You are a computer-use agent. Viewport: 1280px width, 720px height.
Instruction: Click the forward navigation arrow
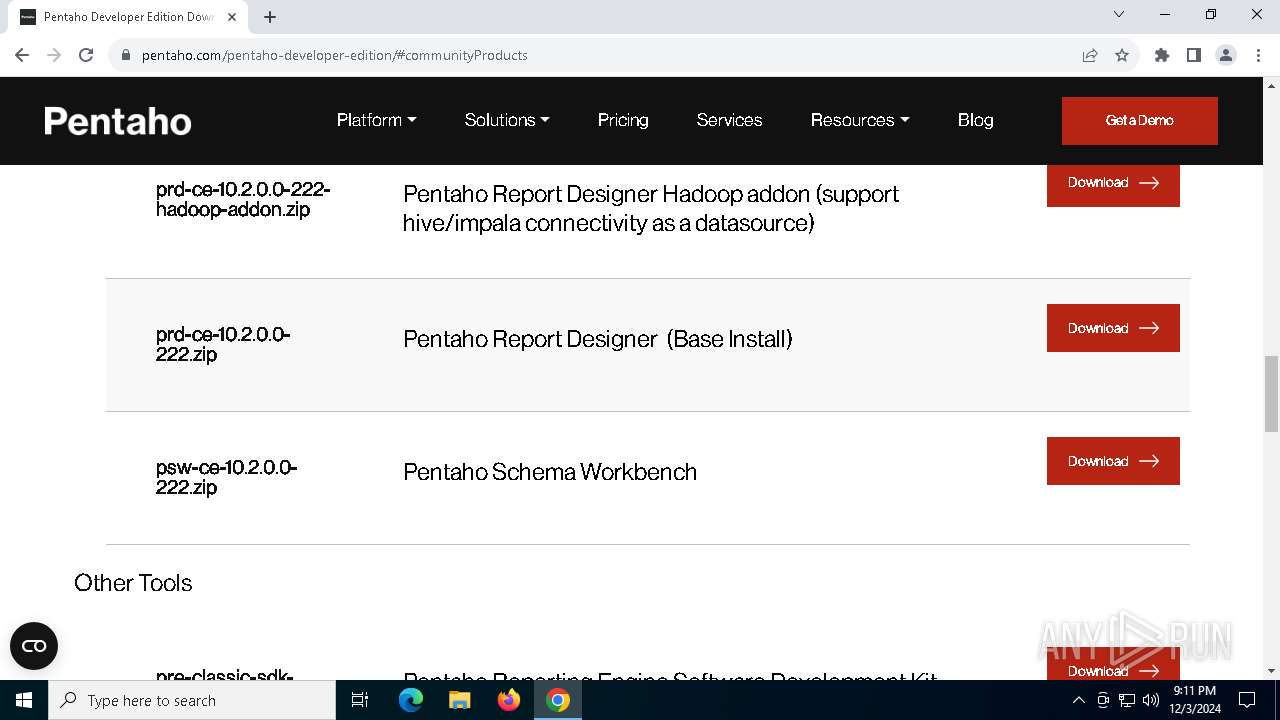[x=54, y=55]
